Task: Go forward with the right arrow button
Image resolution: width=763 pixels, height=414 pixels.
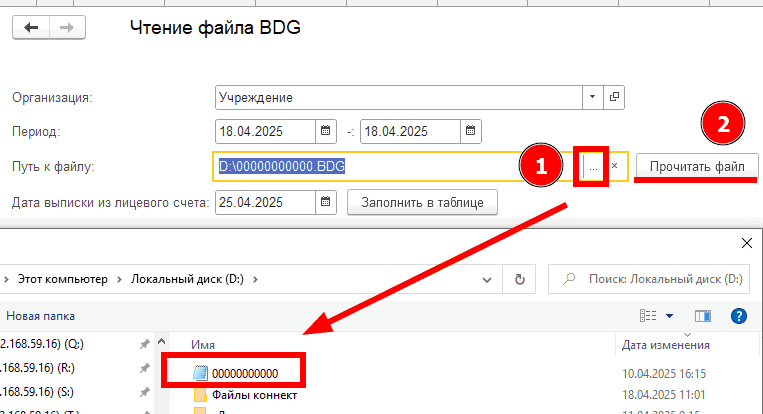Action: tap(67, 28)
